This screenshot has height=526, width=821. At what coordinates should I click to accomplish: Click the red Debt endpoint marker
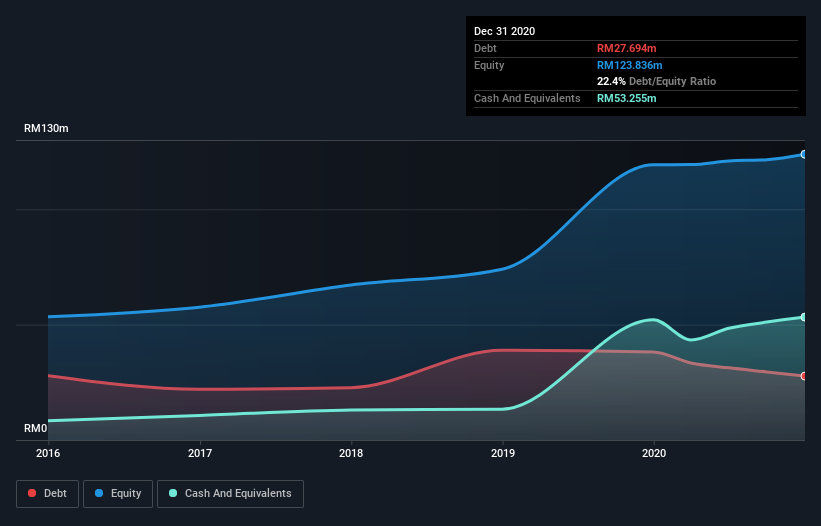point(804,376)
